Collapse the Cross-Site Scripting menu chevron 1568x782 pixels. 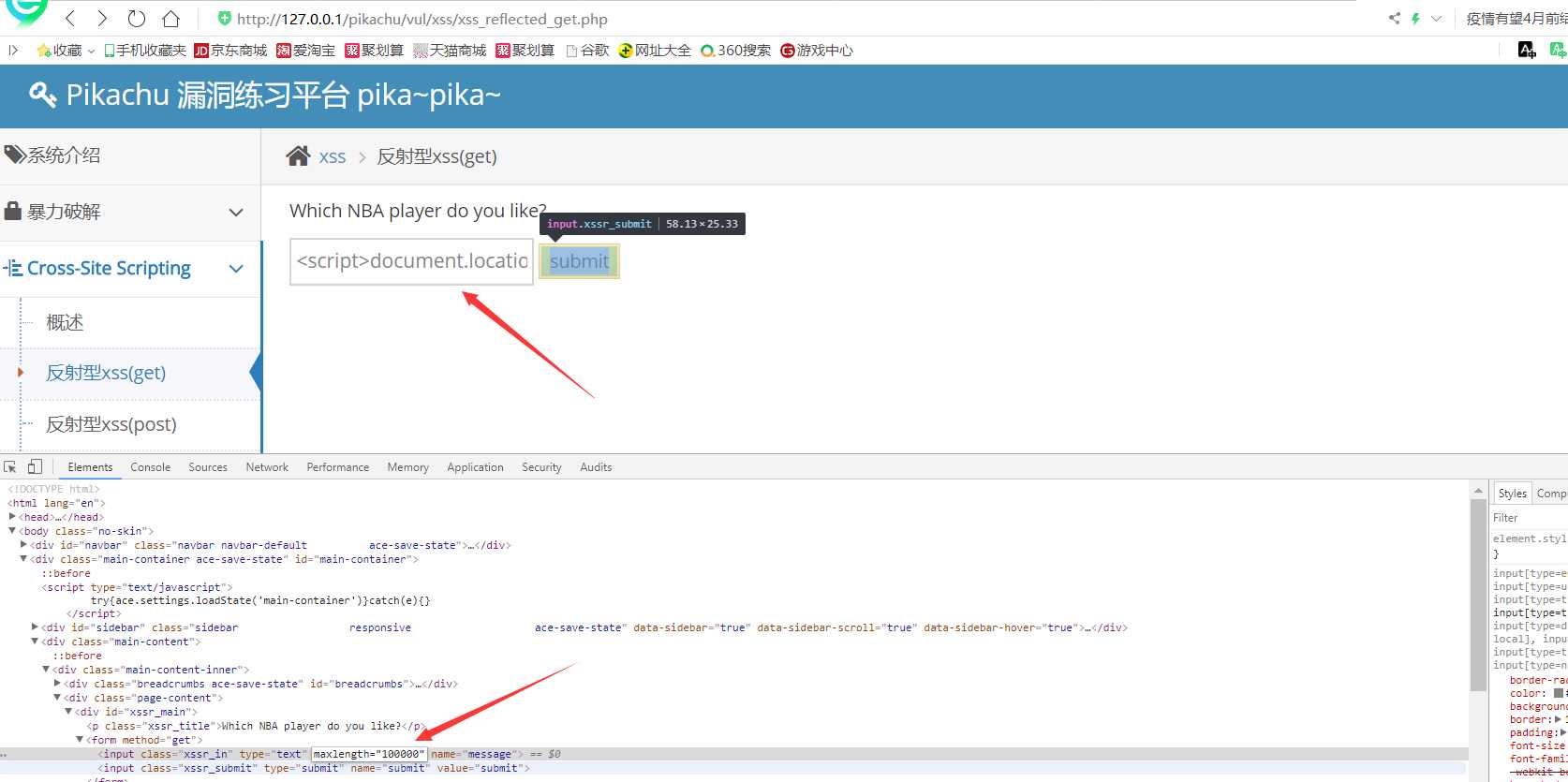(236, 269)
